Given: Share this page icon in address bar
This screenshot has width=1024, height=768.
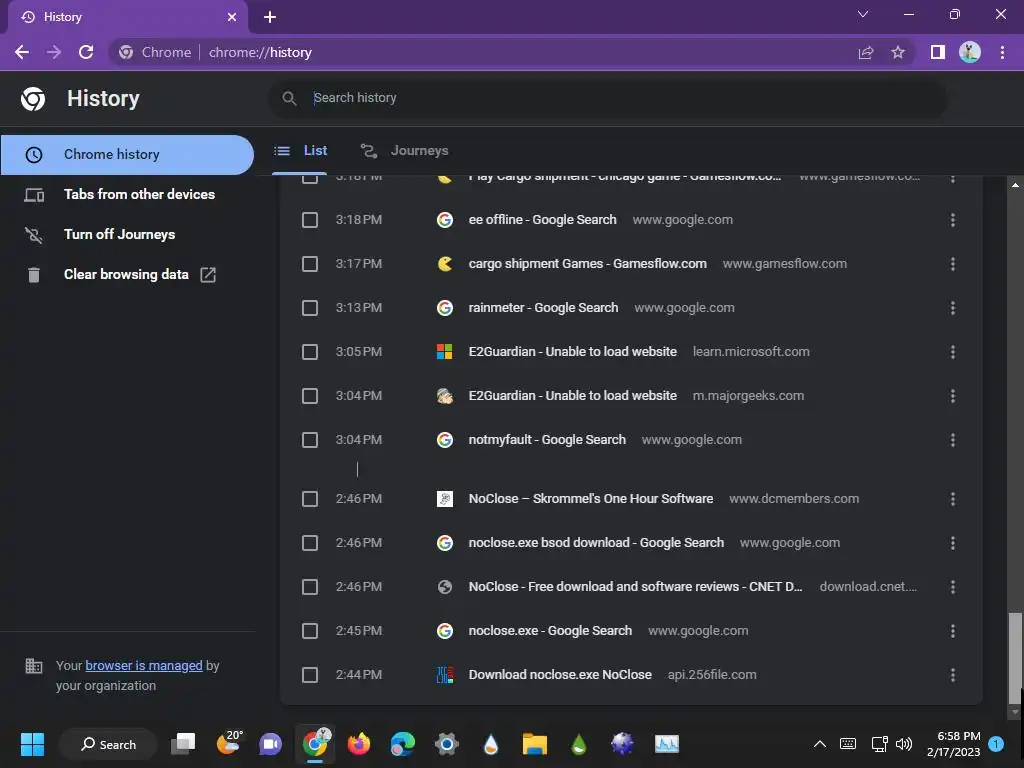Looking at the screenshot, I should click(866, 52).
